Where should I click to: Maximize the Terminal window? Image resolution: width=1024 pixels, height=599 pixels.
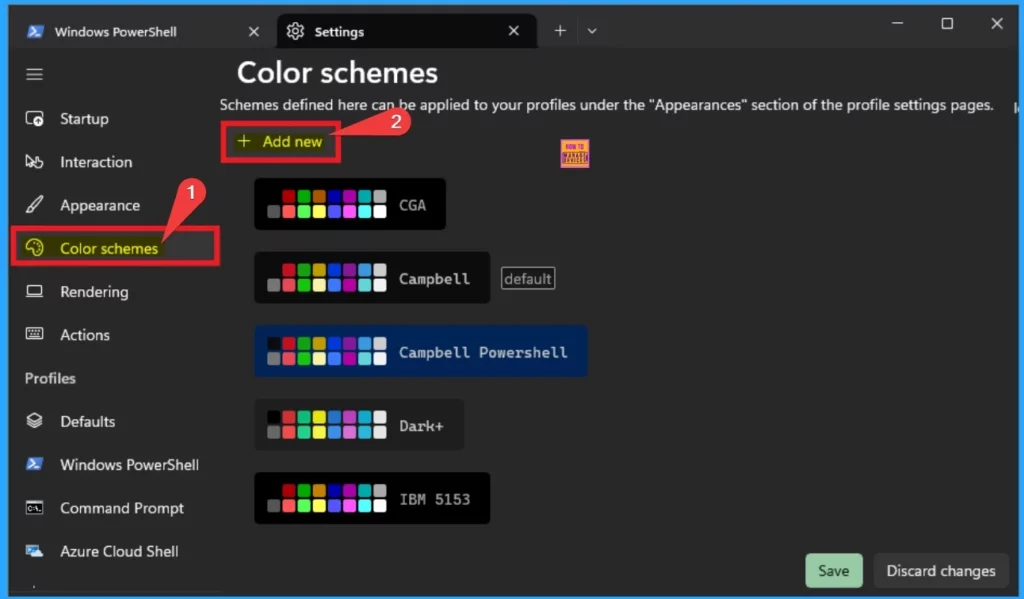click(947, 24)
